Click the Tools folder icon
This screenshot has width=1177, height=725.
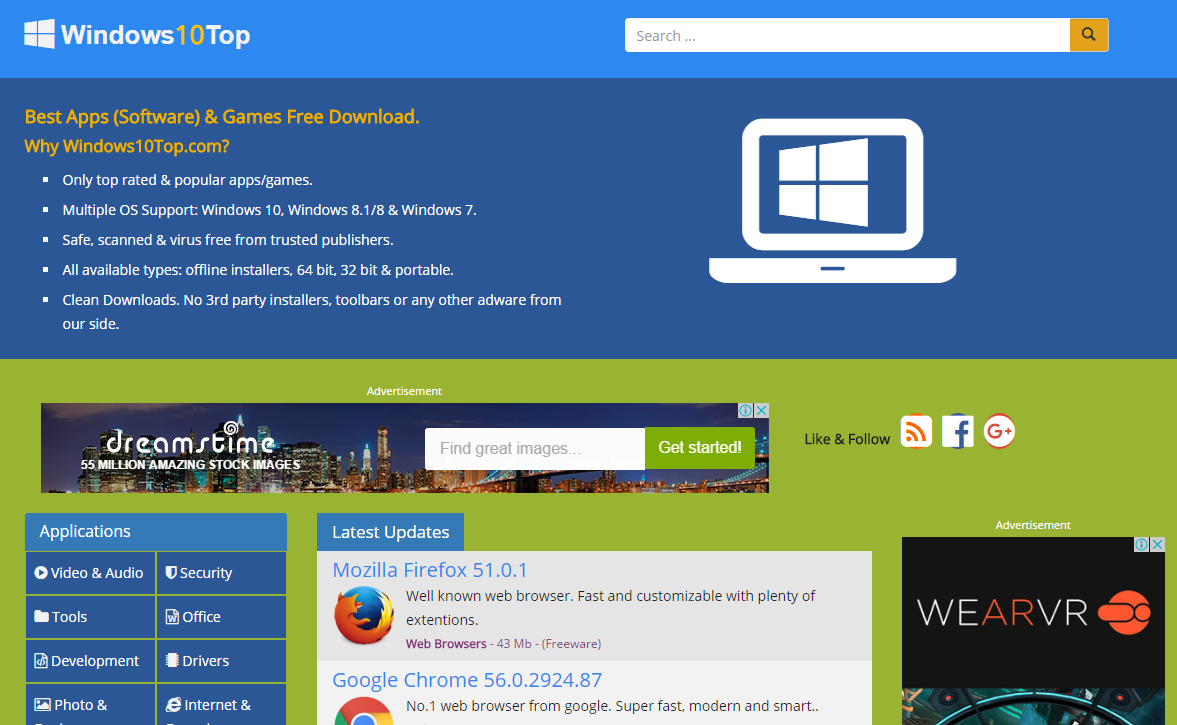point(41,616)
